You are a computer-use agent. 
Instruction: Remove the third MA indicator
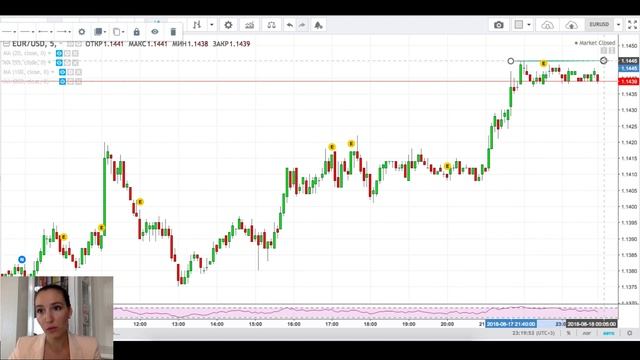tap(78, 72)
